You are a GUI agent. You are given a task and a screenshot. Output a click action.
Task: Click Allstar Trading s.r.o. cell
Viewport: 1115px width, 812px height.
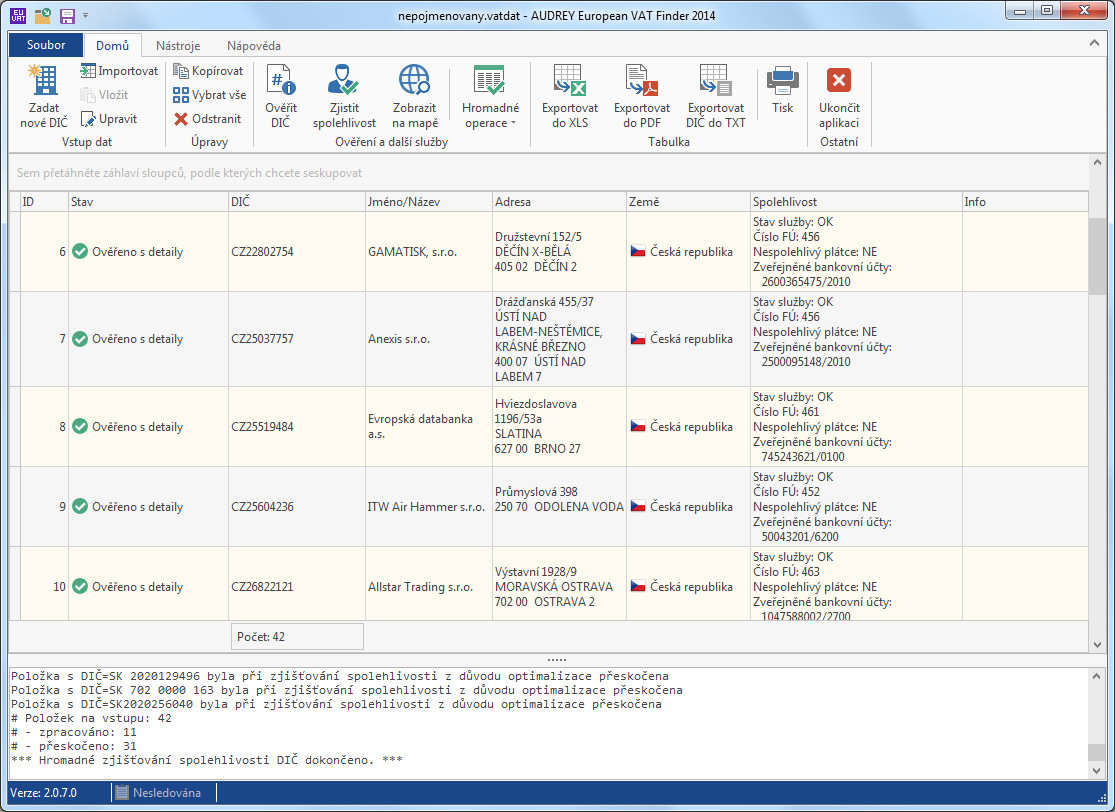(428, 584)
